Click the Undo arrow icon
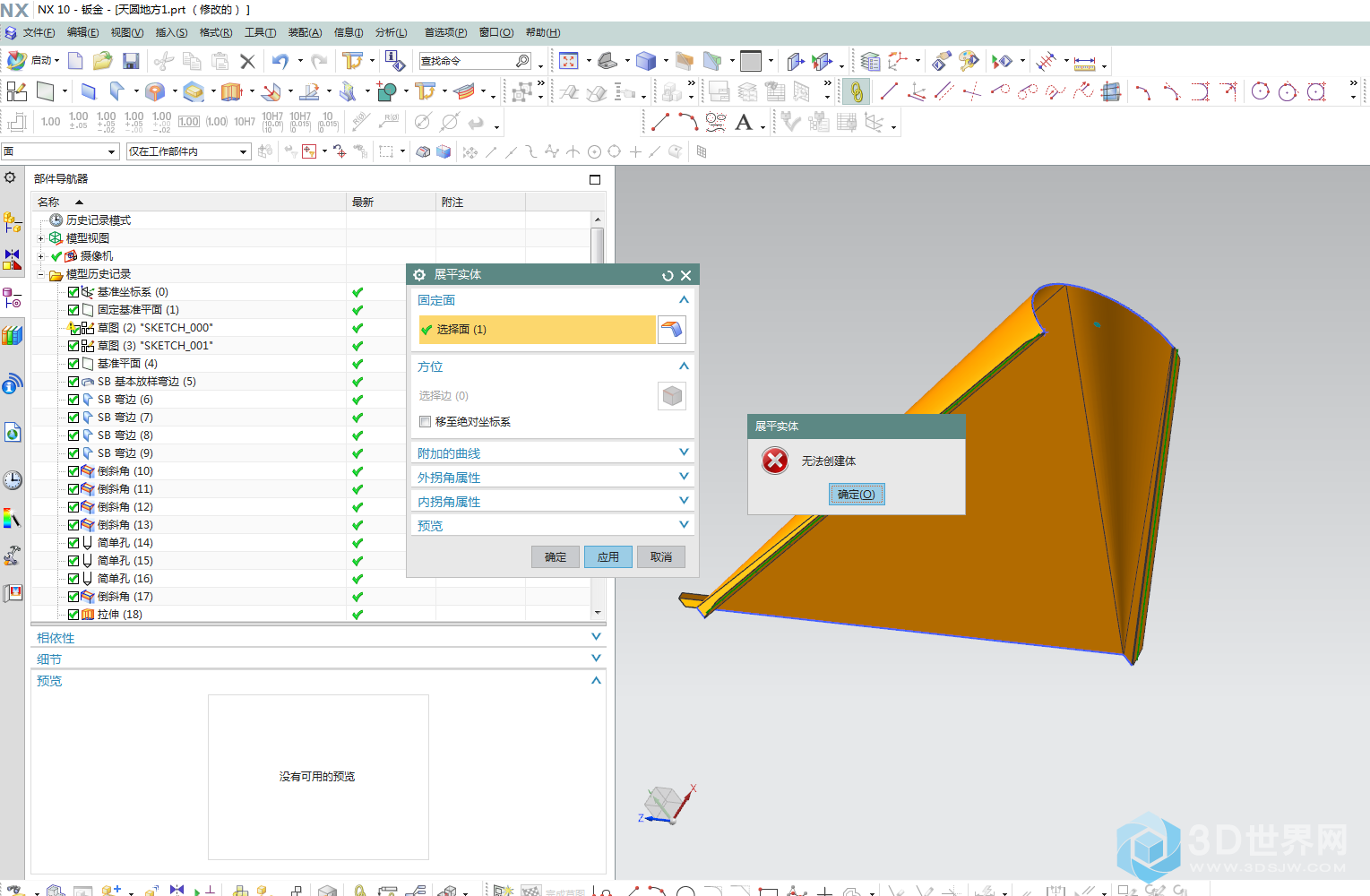1370x896 pixels. (x=280, y=61)
